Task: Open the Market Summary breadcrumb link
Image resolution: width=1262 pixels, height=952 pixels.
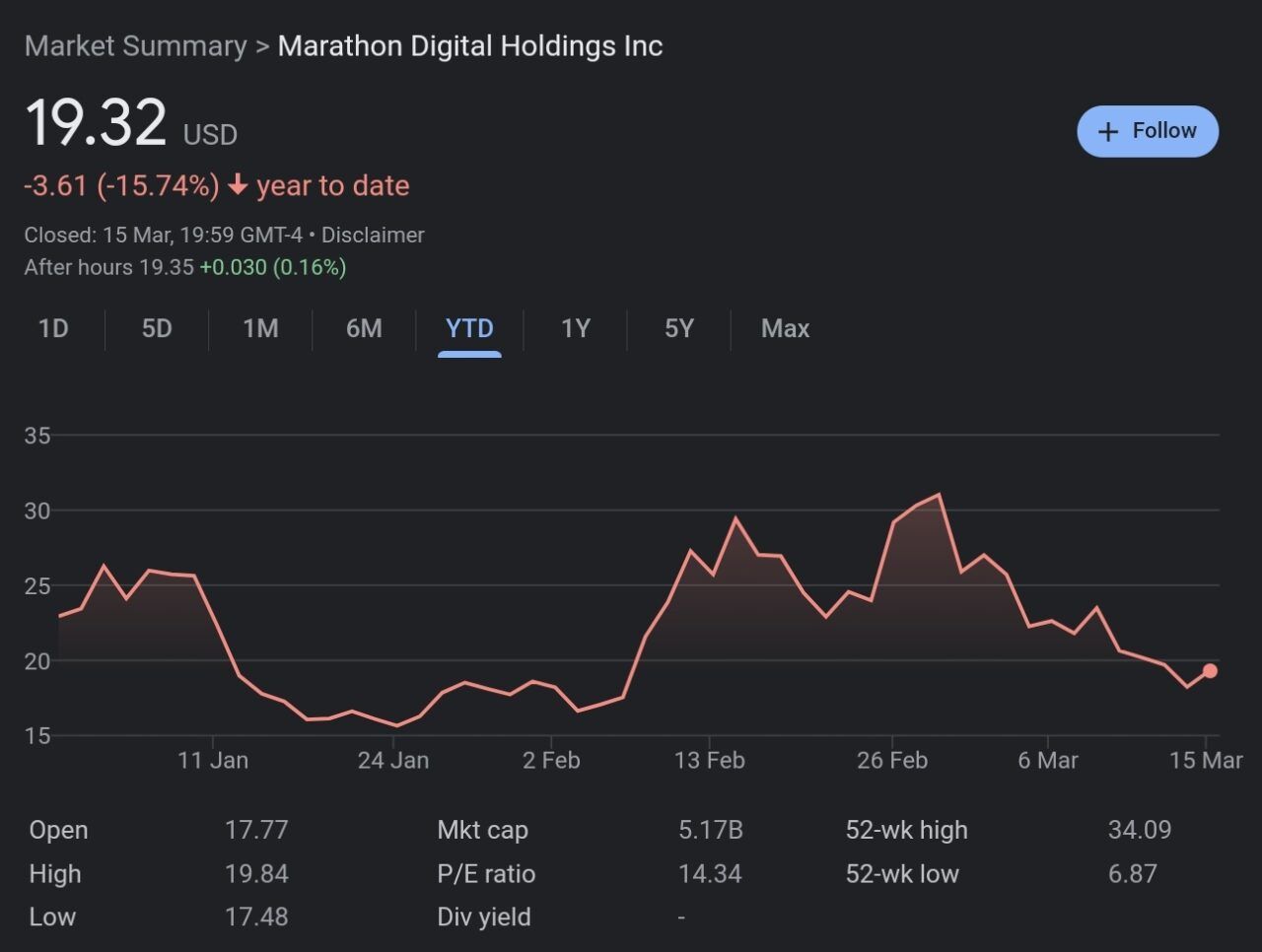Action: pyautogui.click(x=135, y=46)
